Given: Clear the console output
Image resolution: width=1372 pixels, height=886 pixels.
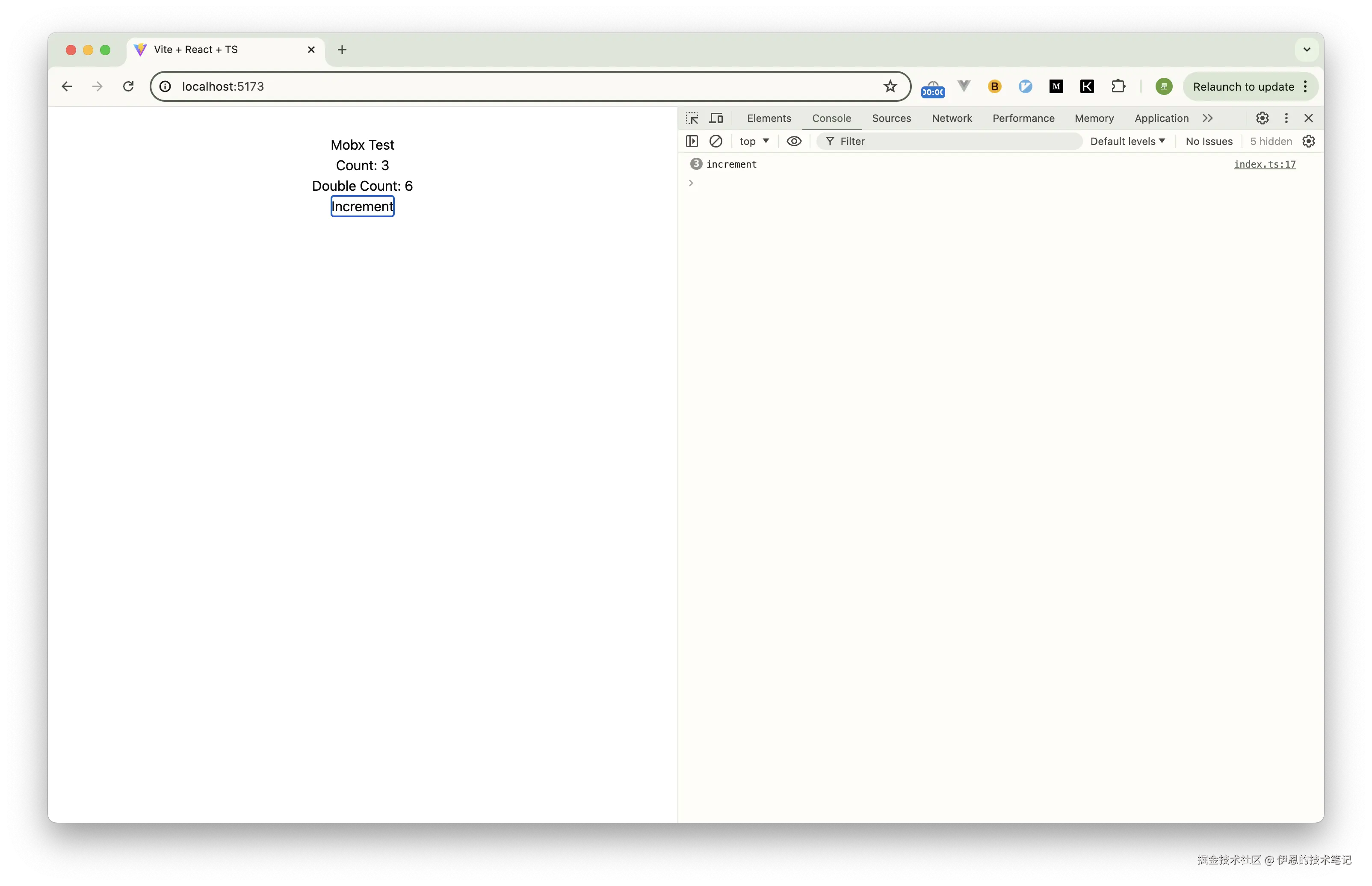Looking at the screenshot, I should coord(716,141).
